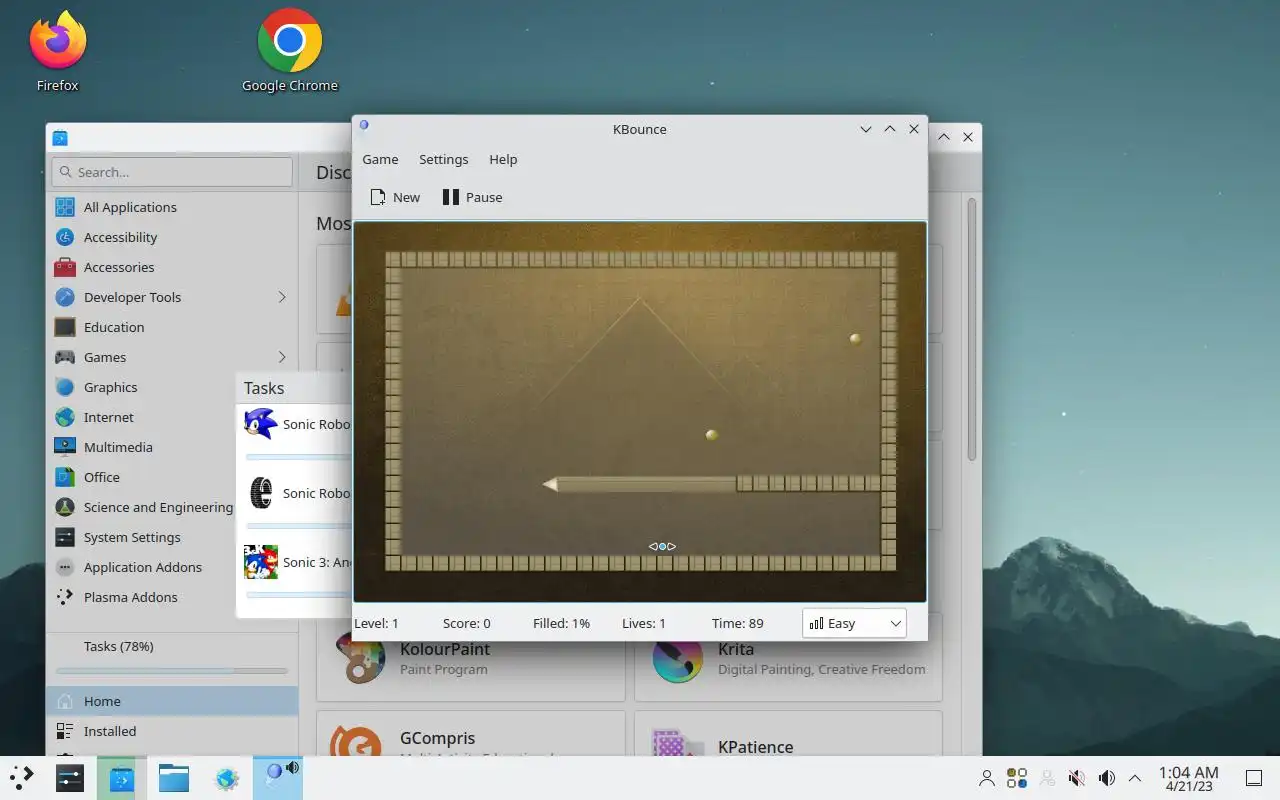This screenshot has height=800, width=1280.
Task: Click the Level: 1 status text
Action: pos(376,623)
